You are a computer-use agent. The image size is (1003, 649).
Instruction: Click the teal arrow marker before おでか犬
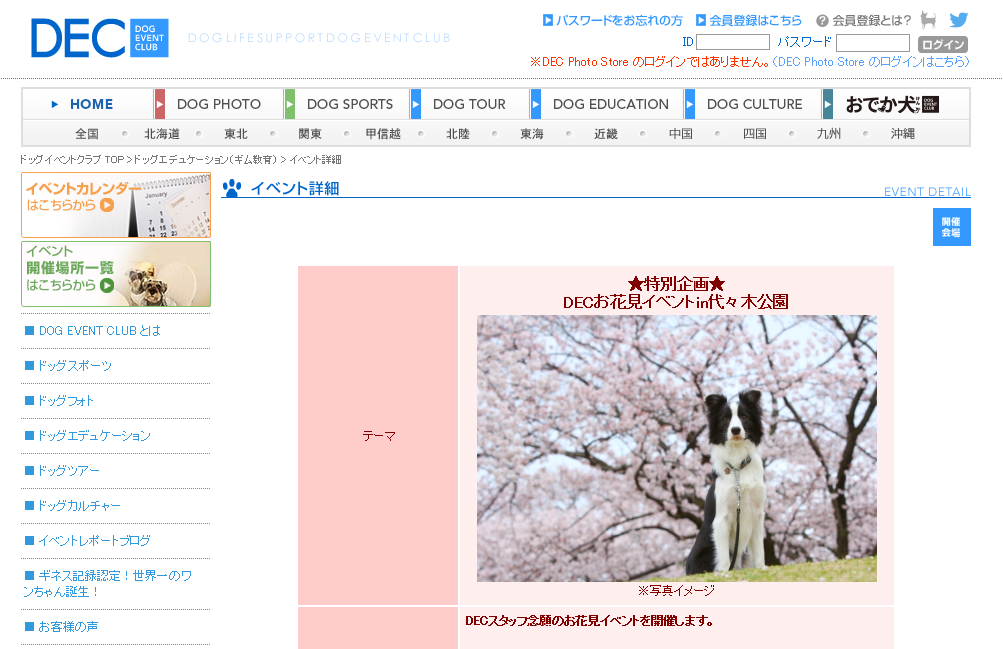coord(828,104)
